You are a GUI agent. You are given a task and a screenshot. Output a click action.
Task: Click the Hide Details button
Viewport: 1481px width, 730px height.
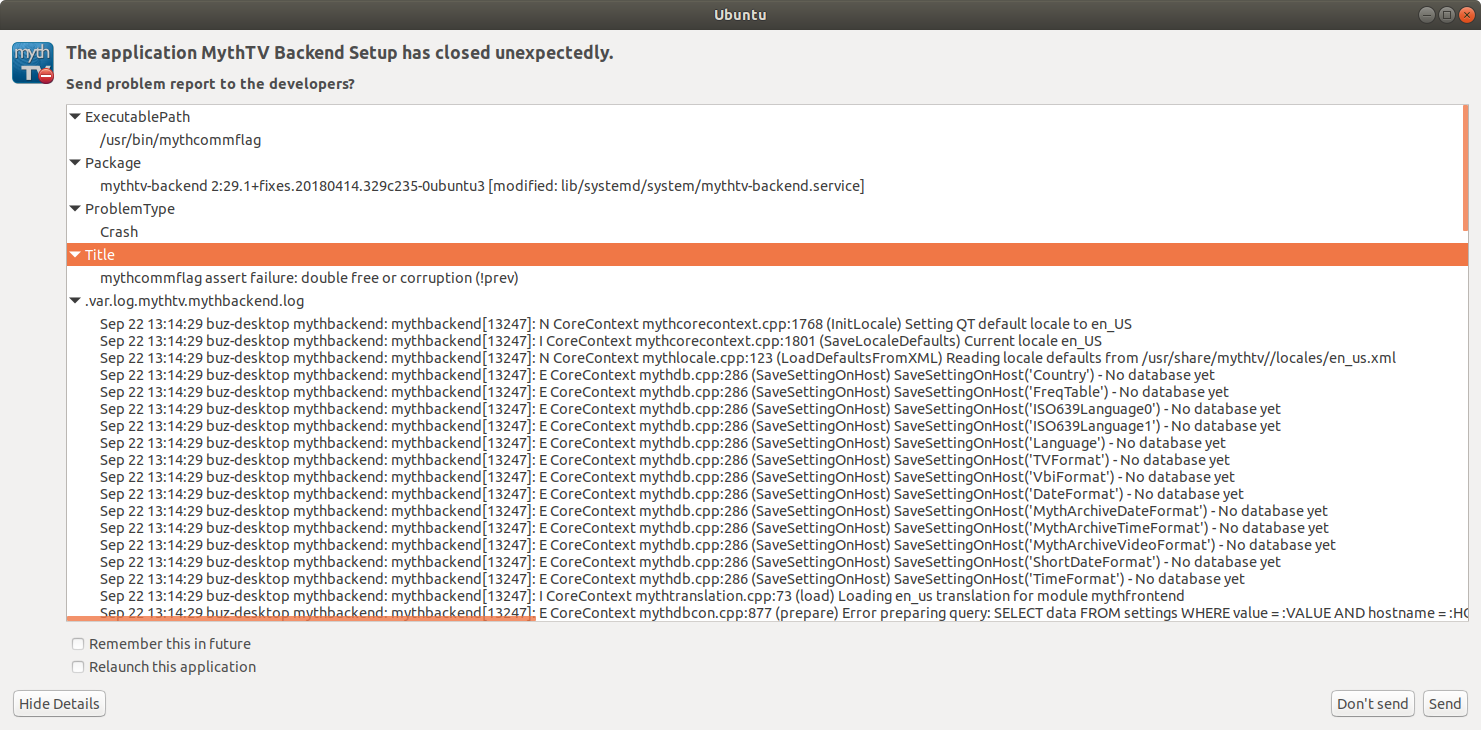[x=60, y=704]
